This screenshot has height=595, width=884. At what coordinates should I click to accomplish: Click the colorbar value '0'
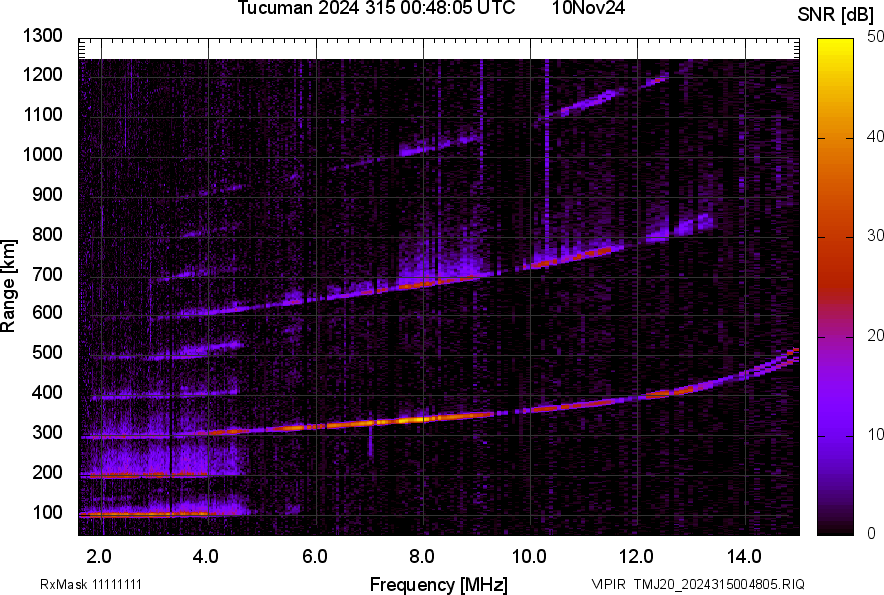tap(872, 533)
